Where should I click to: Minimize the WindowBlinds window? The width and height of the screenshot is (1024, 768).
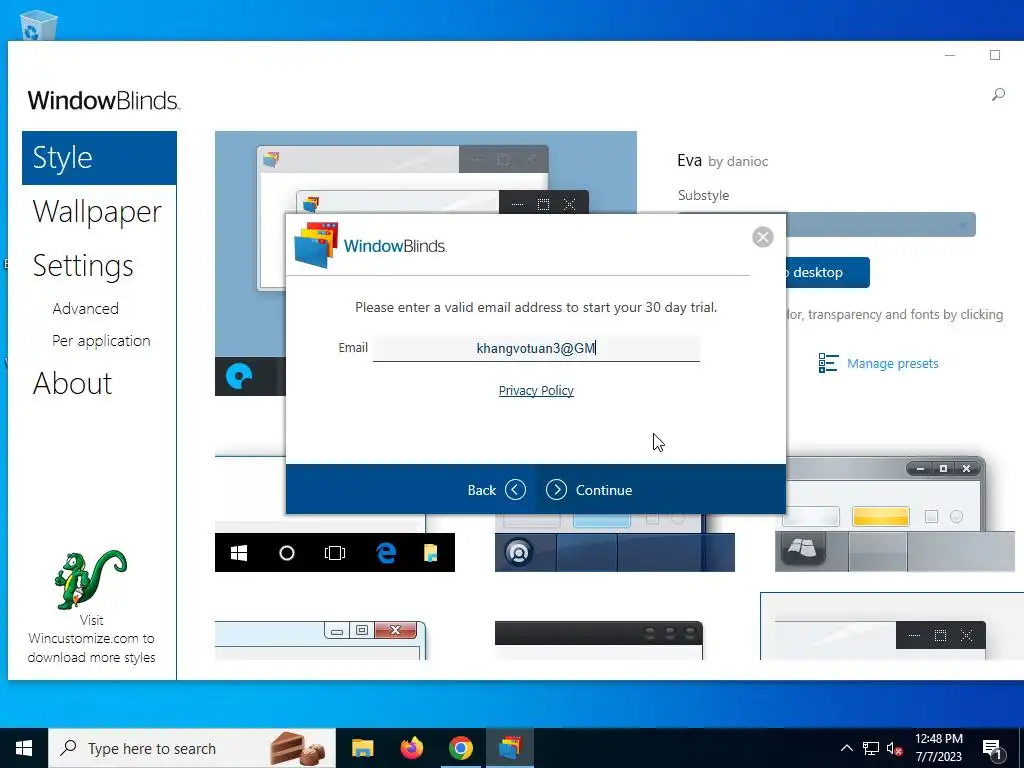(x=950, y=56)
